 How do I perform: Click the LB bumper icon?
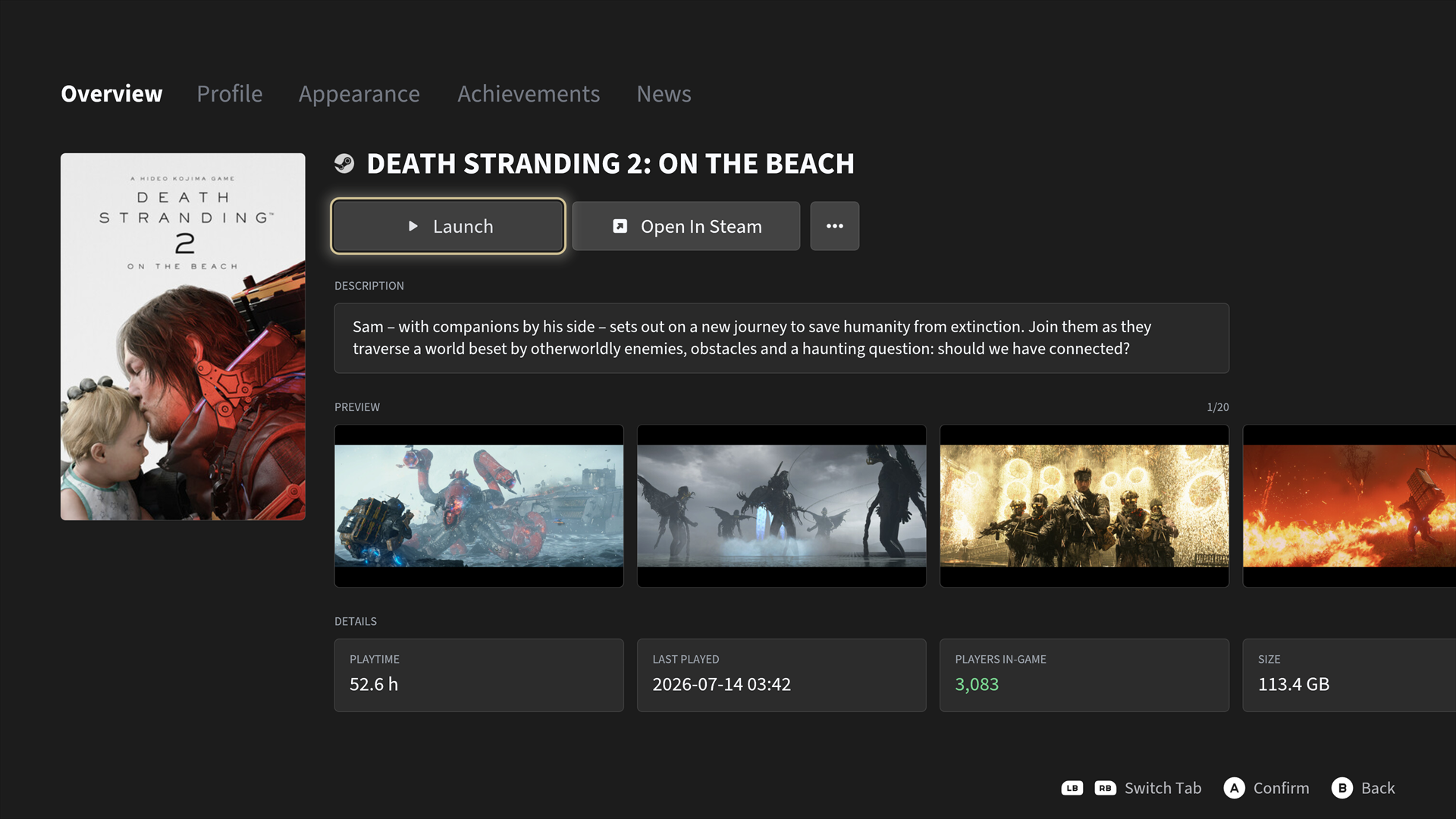1072,789
